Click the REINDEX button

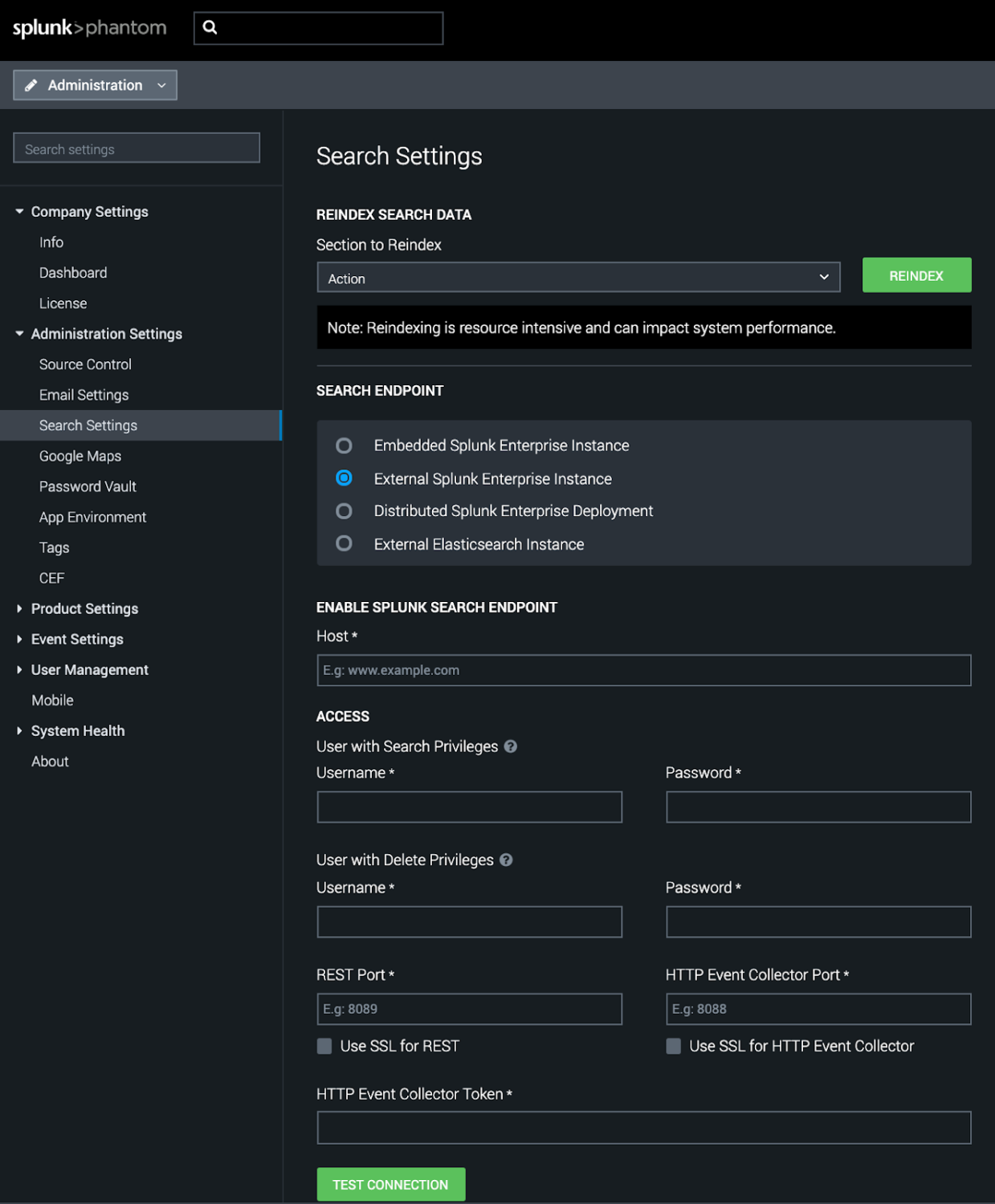tap(916, 275)
